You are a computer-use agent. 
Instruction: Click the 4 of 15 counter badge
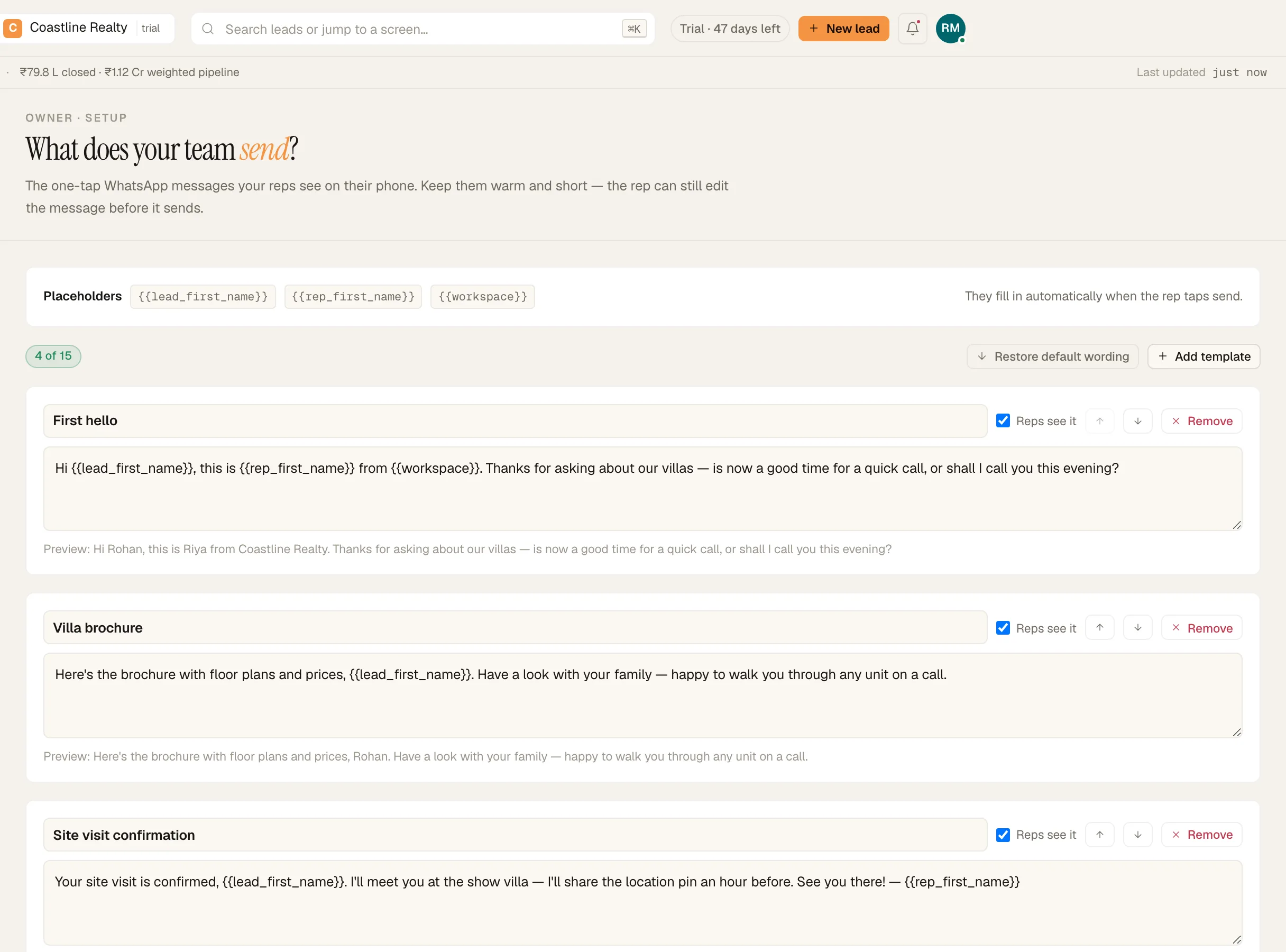point(53,356)
